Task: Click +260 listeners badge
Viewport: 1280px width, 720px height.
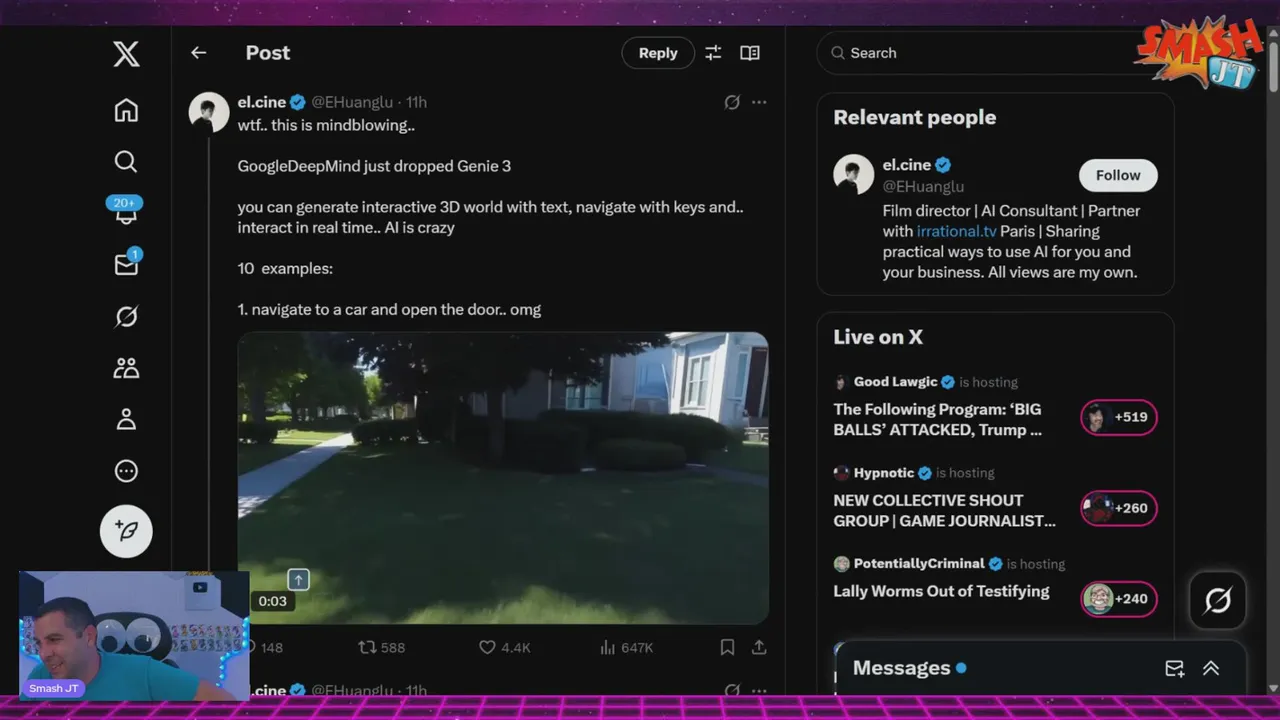Action: [1119, 508]
